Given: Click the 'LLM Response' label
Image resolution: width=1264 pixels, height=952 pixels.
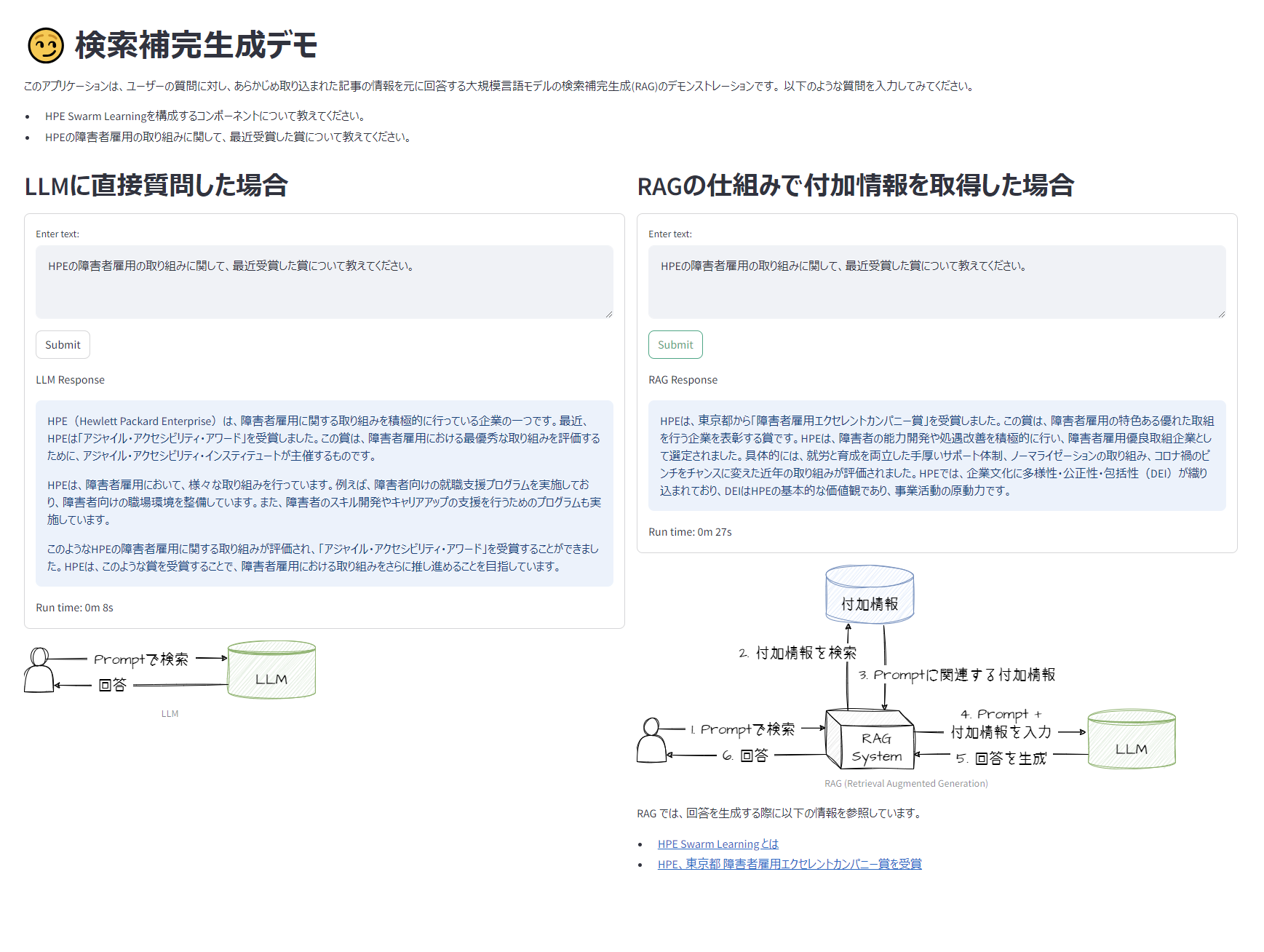Looking at the screenshot, I should (x=71, y=380).
